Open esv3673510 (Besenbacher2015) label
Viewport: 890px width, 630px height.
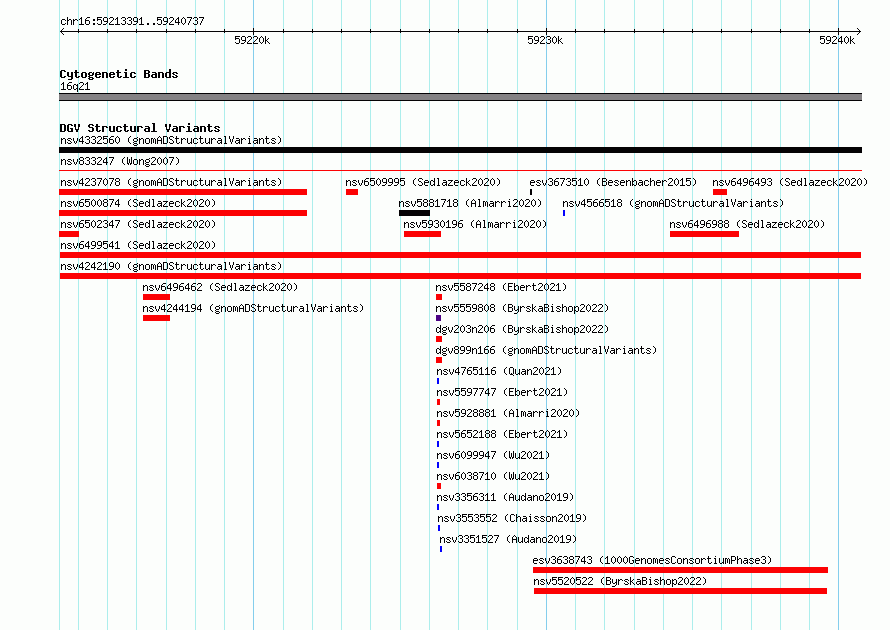pyautogui.click(x=612, y=182)
